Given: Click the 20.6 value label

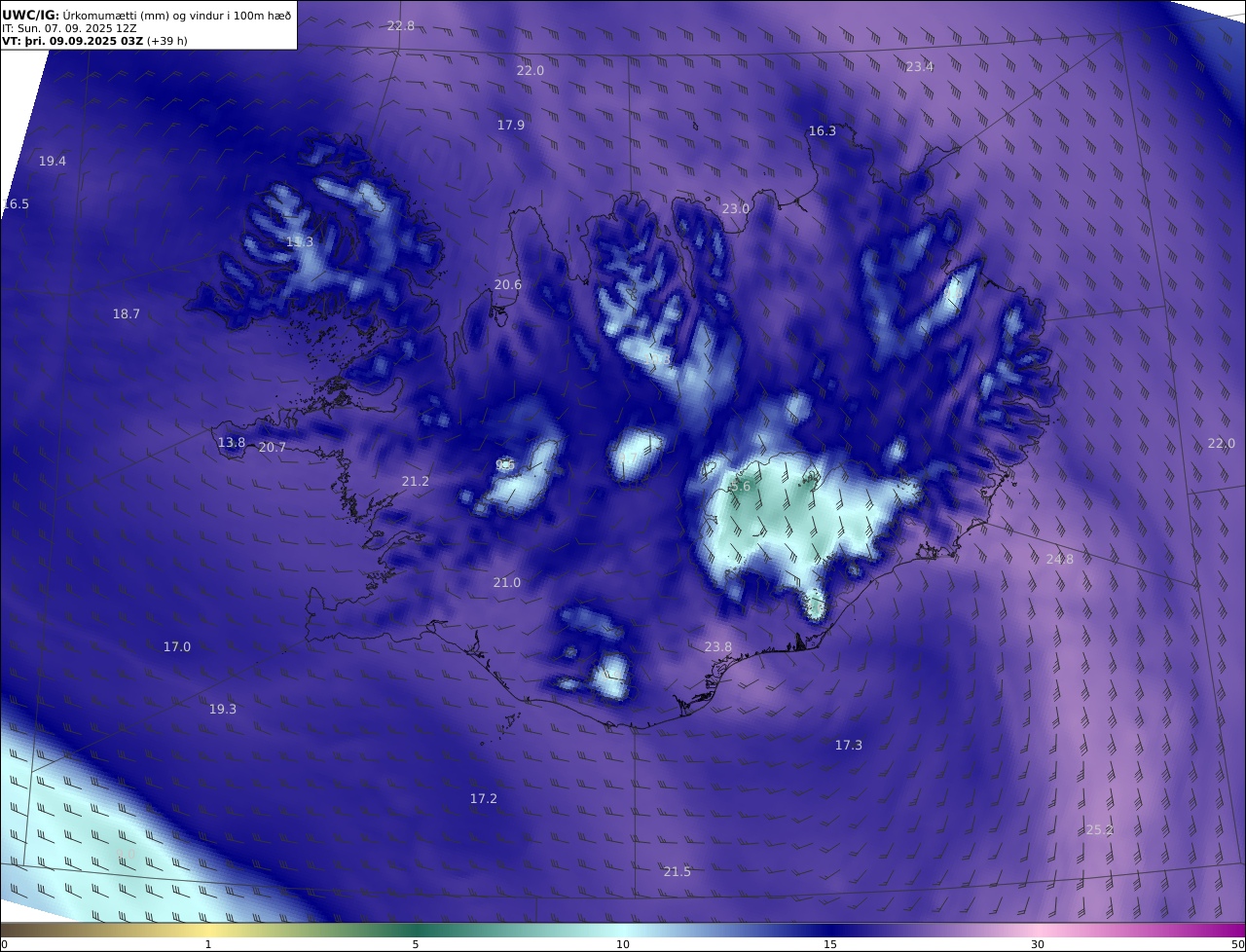Looking at the screenshot, I should 508,284.
